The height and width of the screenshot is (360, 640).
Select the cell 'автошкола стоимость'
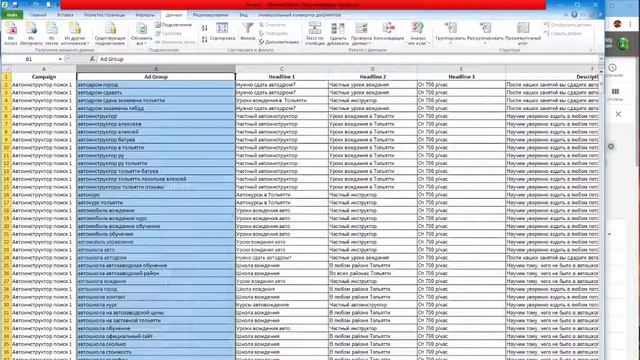(x=156, y=352)
